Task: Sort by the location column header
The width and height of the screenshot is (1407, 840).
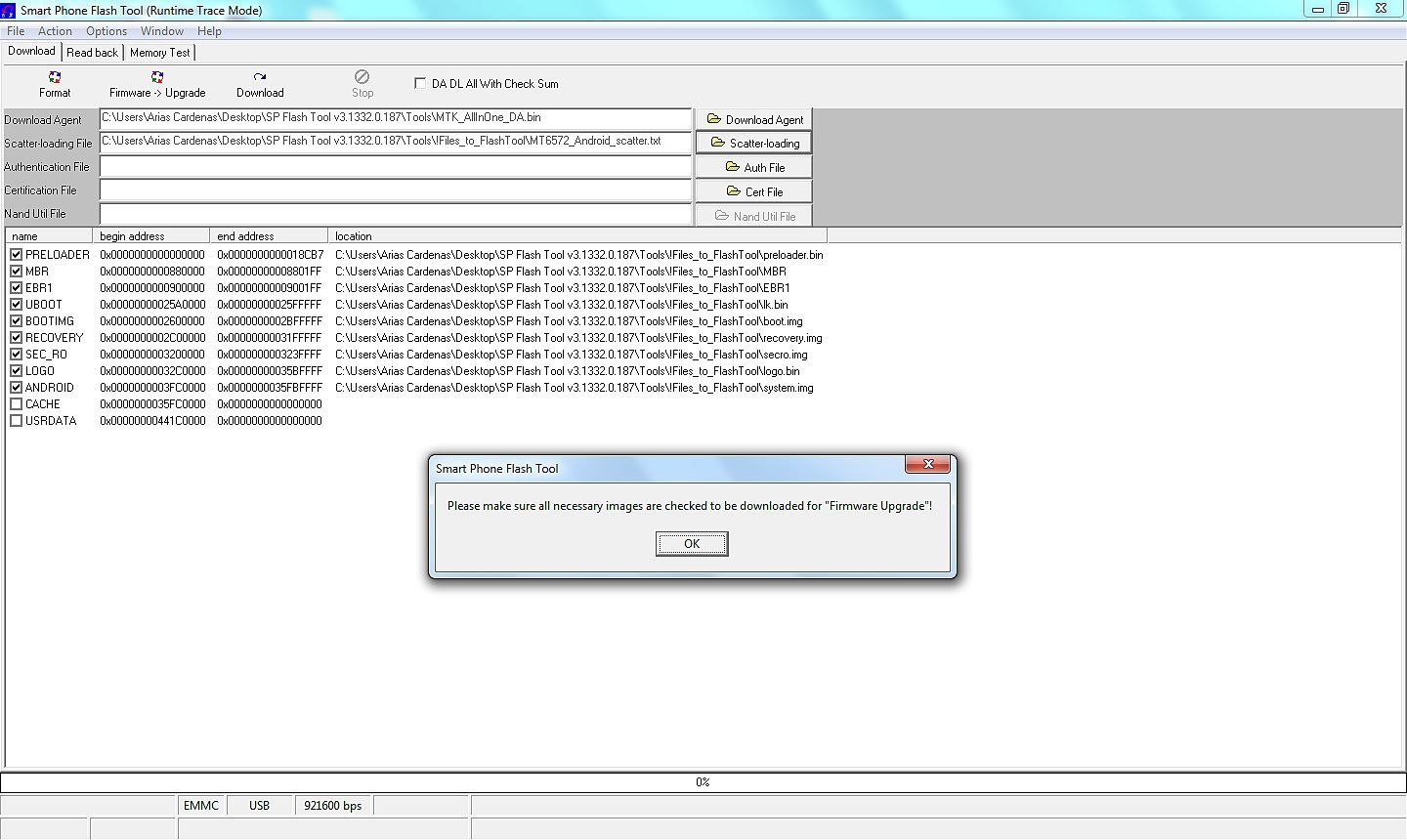Action: coord(577,236)
